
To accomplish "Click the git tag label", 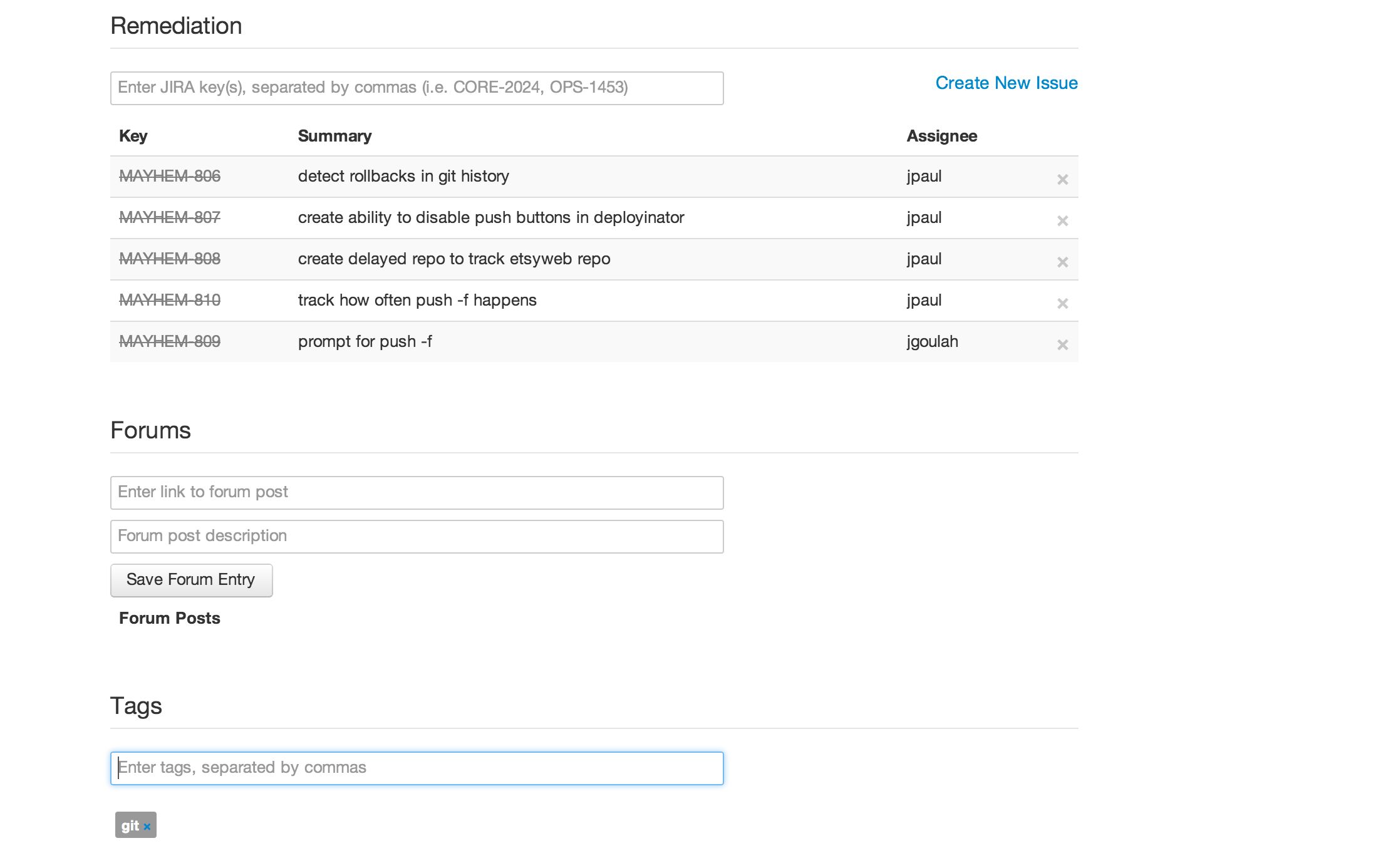I will pos(130,826).
